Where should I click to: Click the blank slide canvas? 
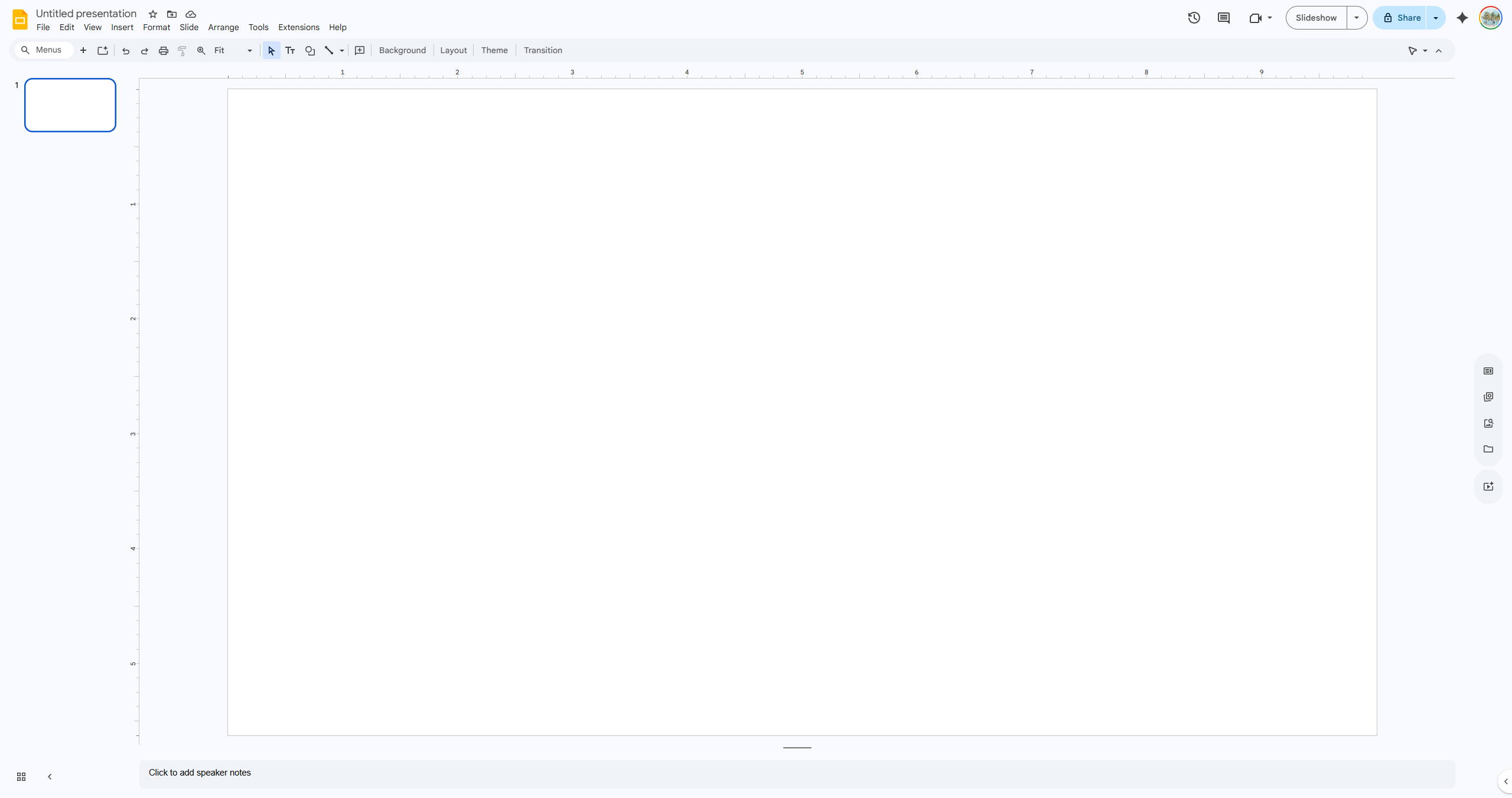pyautogui.click(x=802, y=412)
